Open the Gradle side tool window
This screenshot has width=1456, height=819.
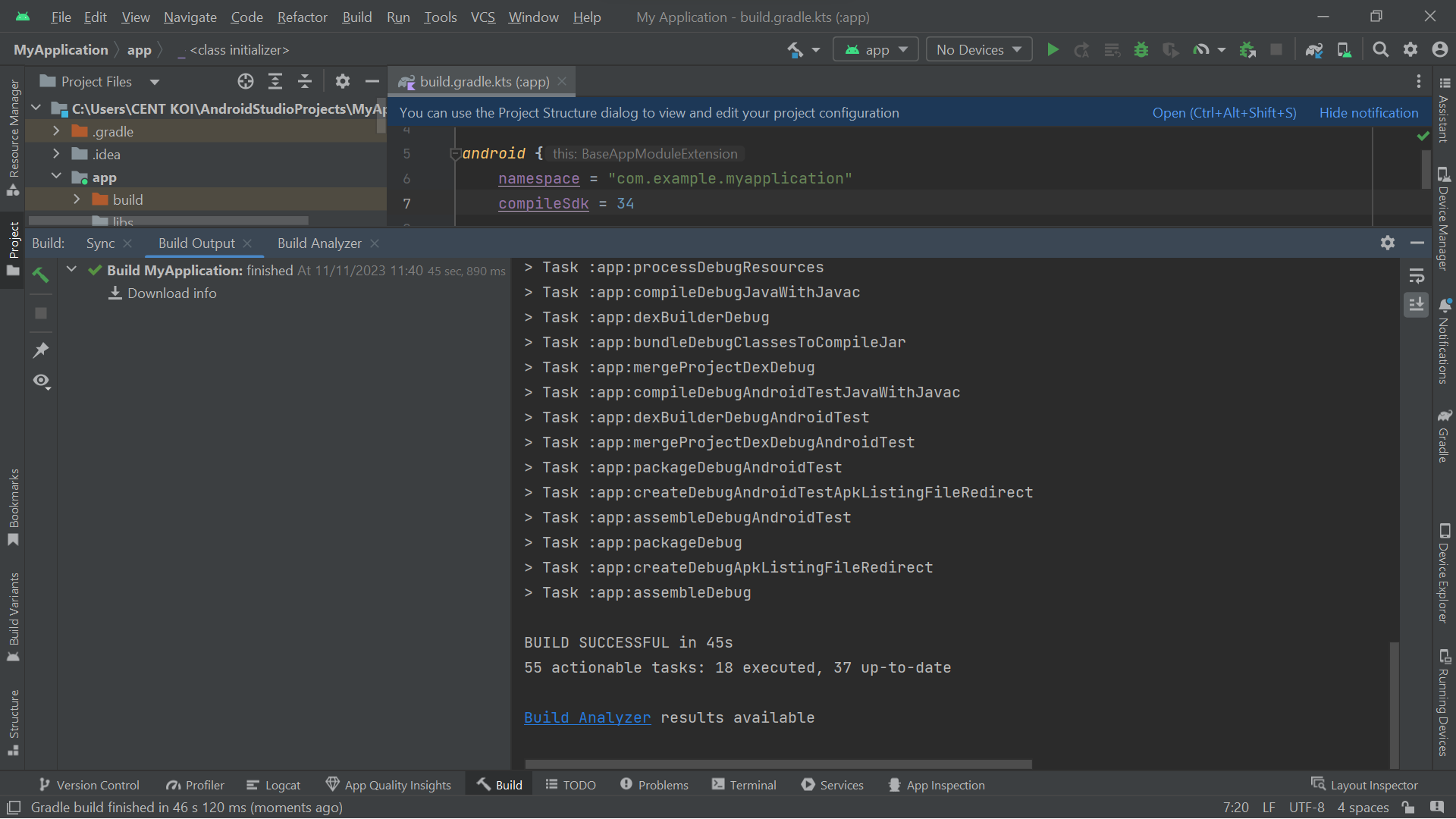[1444, 436]
